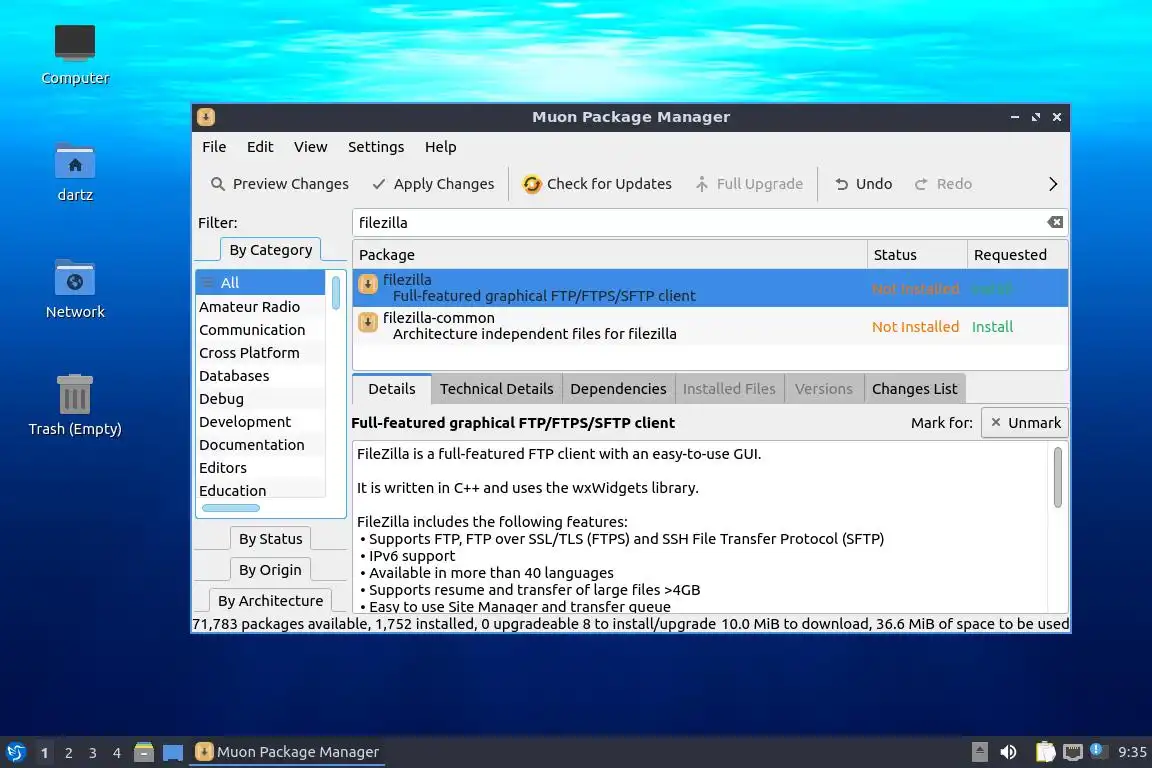Open the Computer desktop icon
1152x768 pixels.
(x=75, y=43)
